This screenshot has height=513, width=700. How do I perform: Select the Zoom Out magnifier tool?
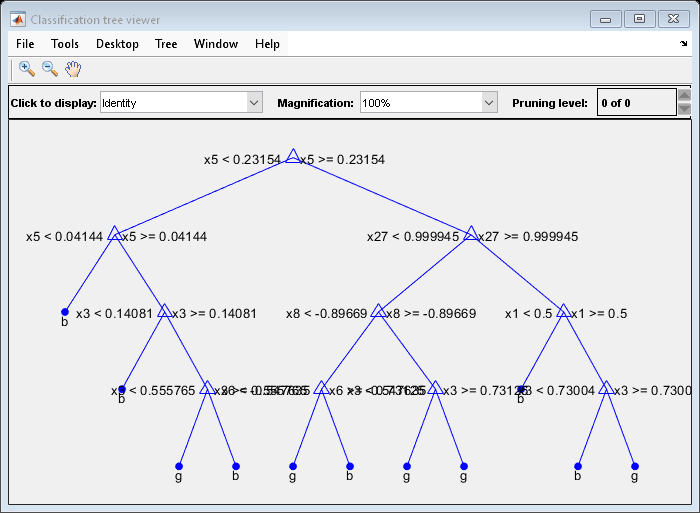(x=49, y=69)
